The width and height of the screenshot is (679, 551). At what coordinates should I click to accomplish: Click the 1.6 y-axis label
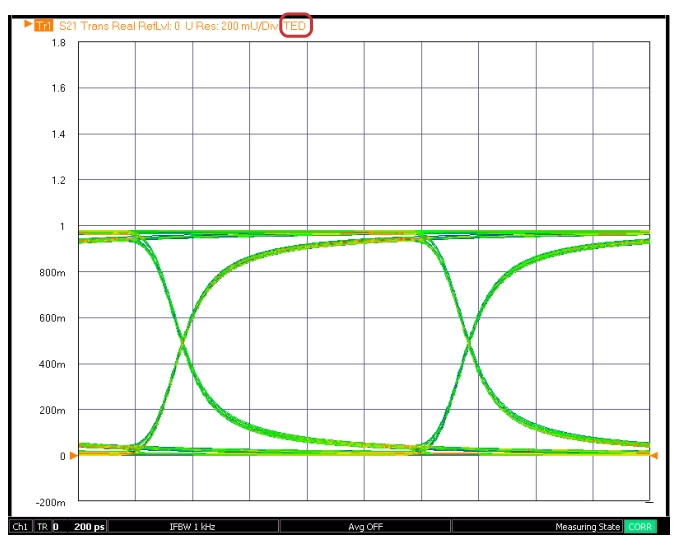58,88
